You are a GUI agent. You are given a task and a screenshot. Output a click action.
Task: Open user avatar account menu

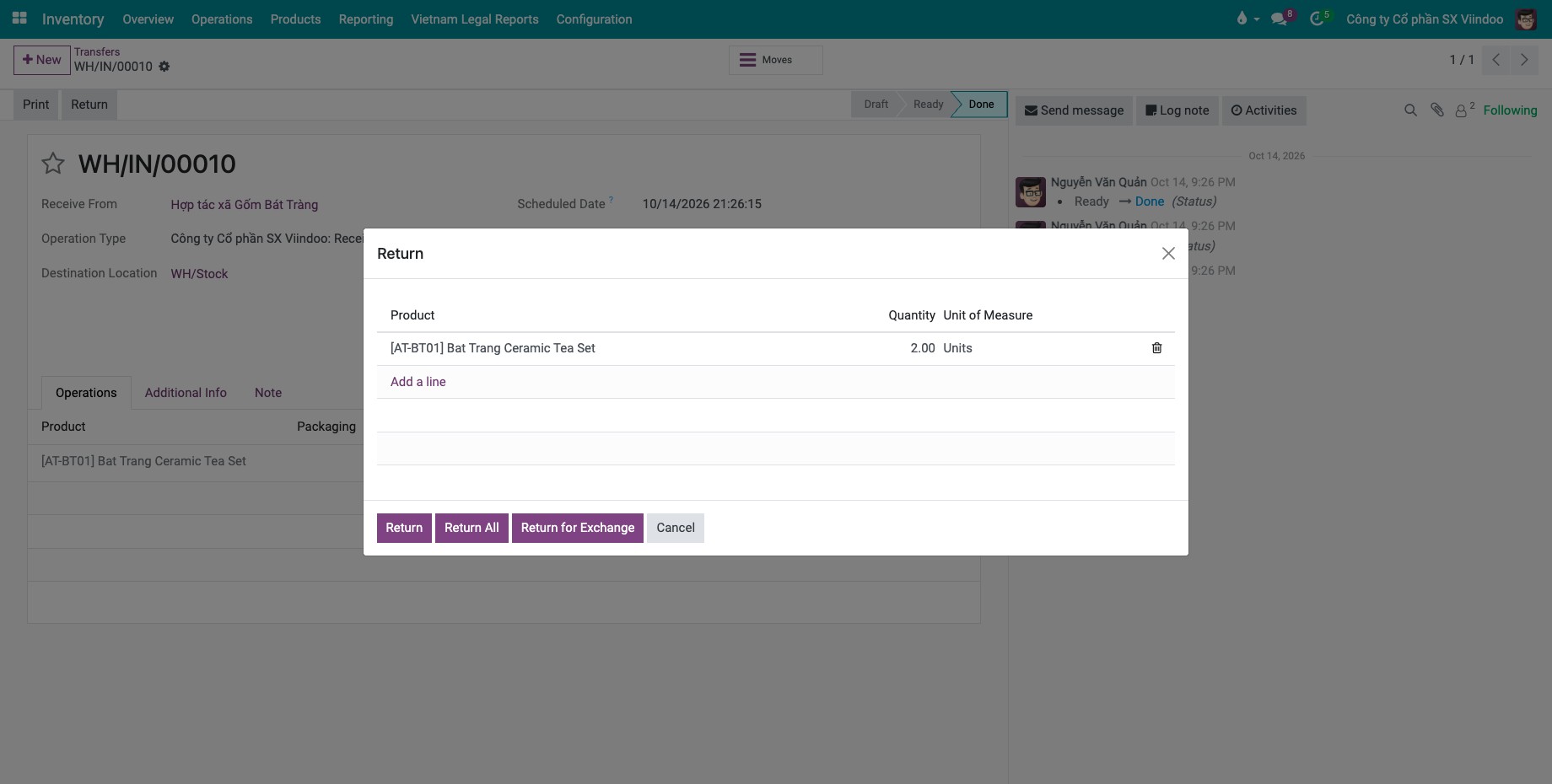tap(1526, 19)
